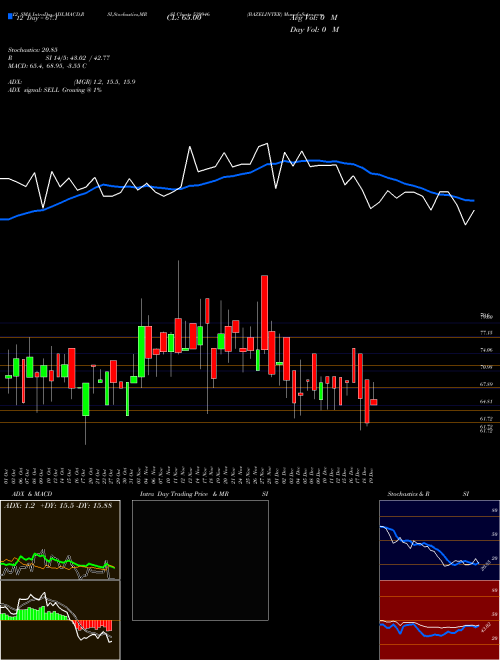Open the blue Stochastics chart thumbnail
Image resolution: width=500 pixels, height=660 pixels.
(x=439, y=540)
